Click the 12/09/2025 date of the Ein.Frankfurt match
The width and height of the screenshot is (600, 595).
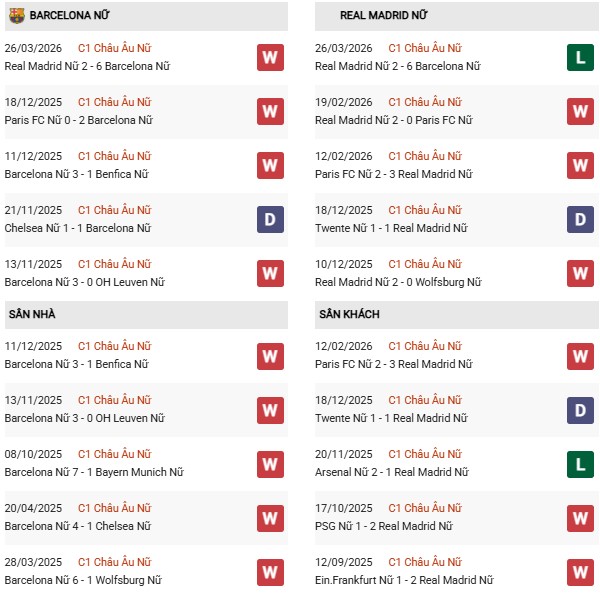click(344, 562)
